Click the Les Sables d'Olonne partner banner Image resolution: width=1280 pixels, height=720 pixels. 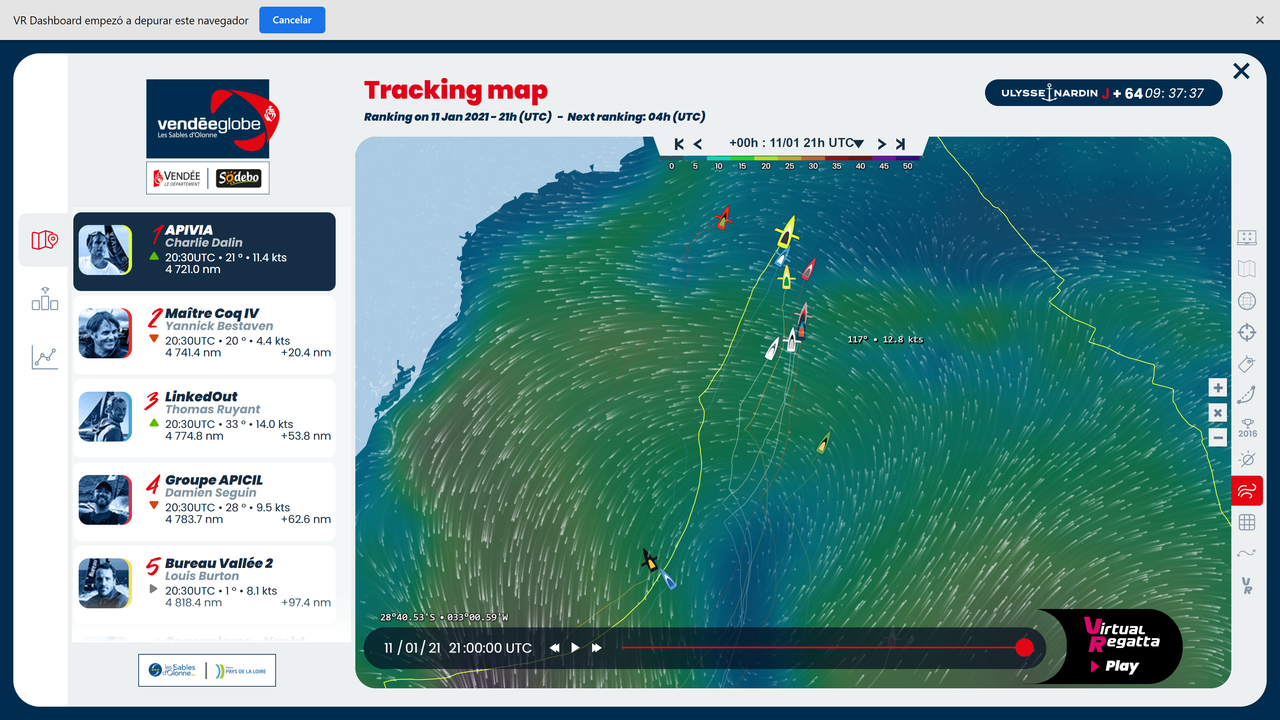207,670
